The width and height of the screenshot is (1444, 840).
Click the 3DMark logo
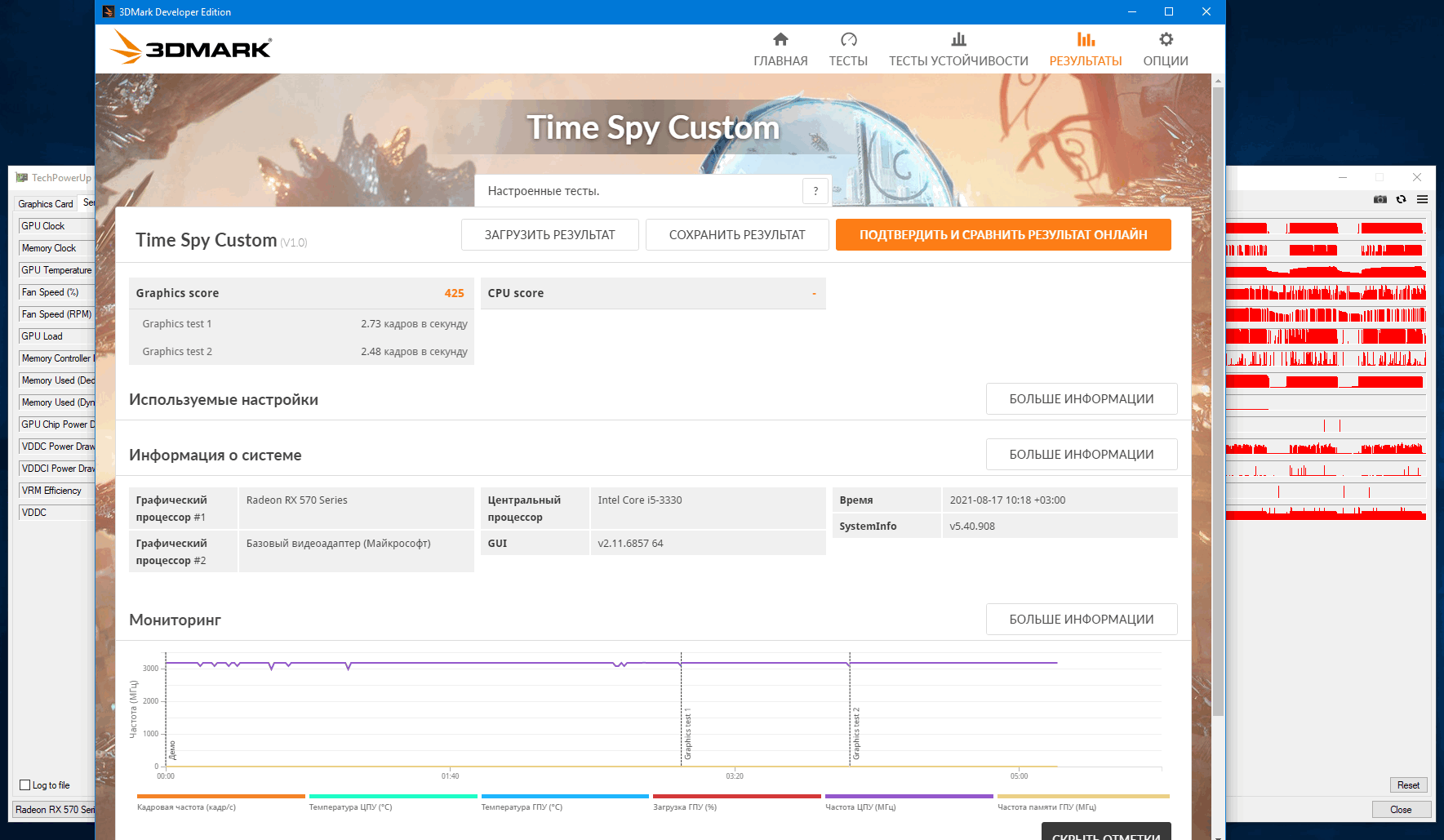point(191,47)
